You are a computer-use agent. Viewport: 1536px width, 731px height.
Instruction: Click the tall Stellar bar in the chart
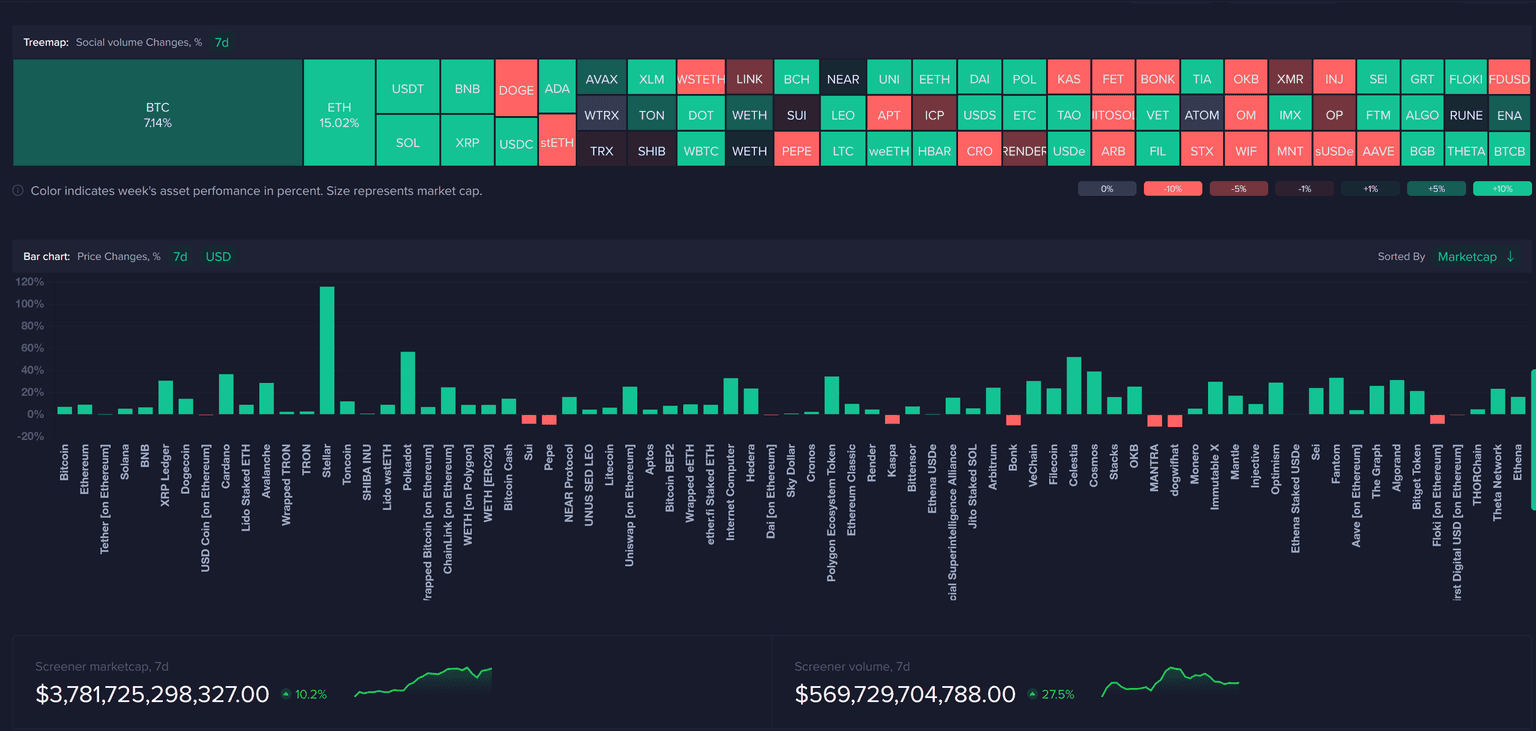coord(326,350)
